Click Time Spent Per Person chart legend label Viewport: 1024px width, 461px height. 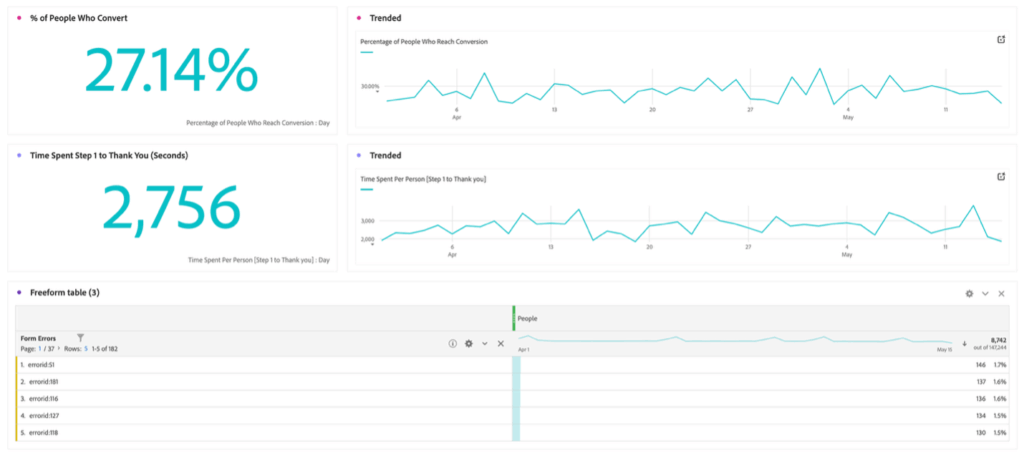423,179
